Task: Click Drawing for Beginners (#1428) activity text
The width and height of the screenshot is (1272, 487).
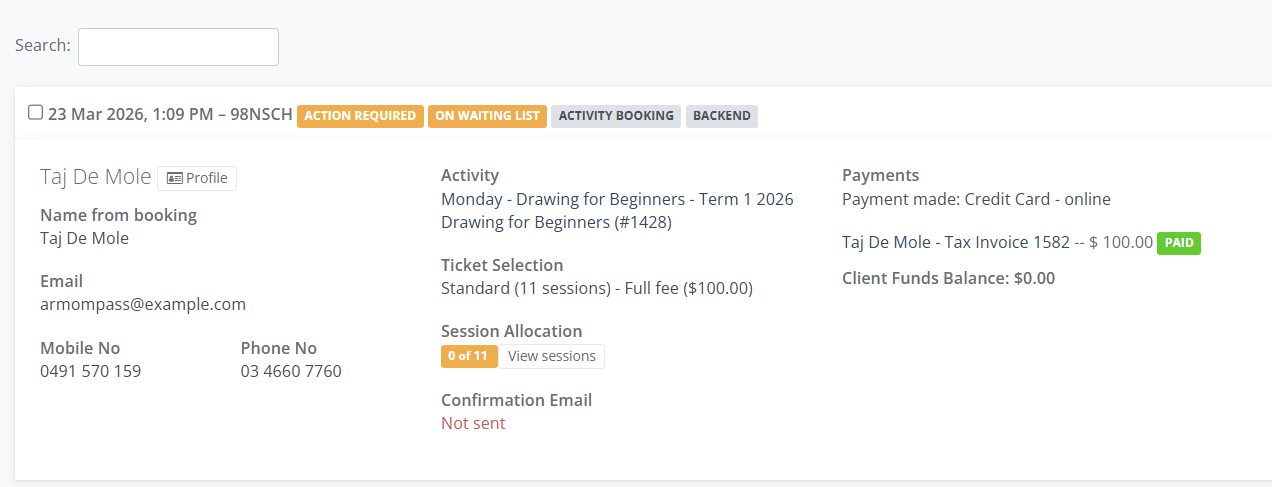Action: [x=556, y=222]
